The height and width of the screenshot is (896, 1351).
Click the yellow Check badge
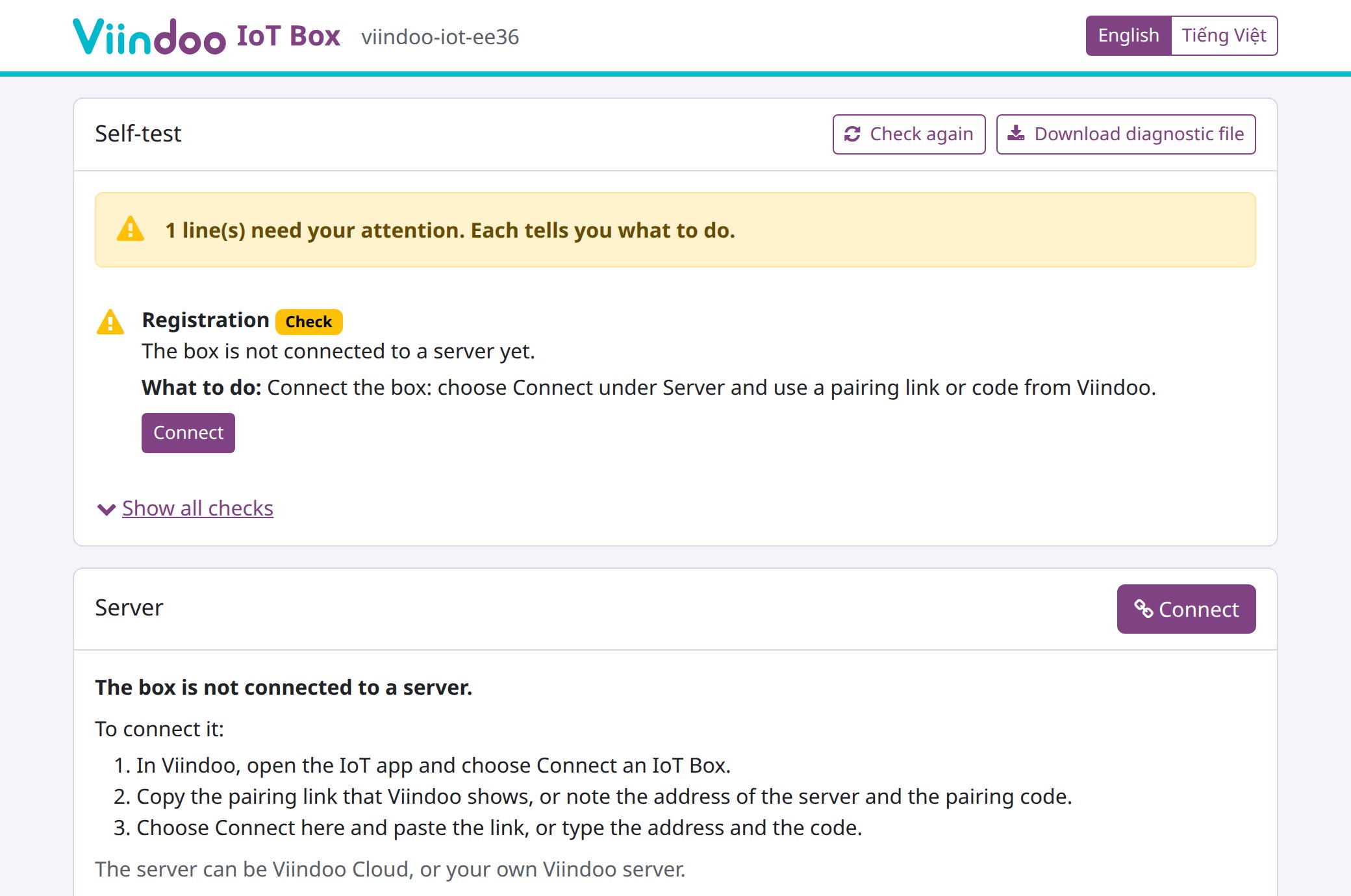pyautogui.click(x=309, y=322)
